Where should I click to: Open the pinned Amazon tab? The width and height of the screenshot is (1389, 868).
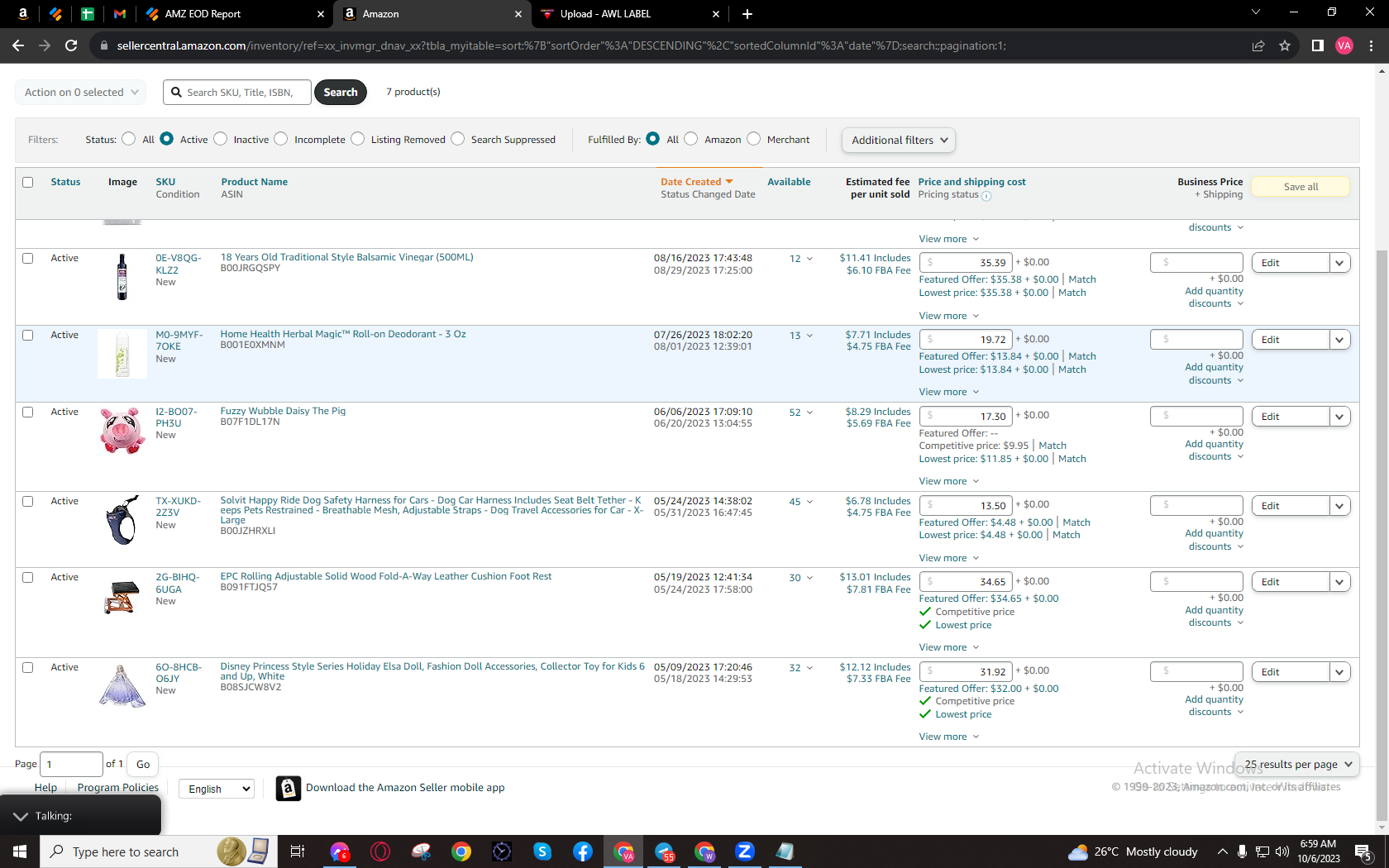[x=23, y=13]
